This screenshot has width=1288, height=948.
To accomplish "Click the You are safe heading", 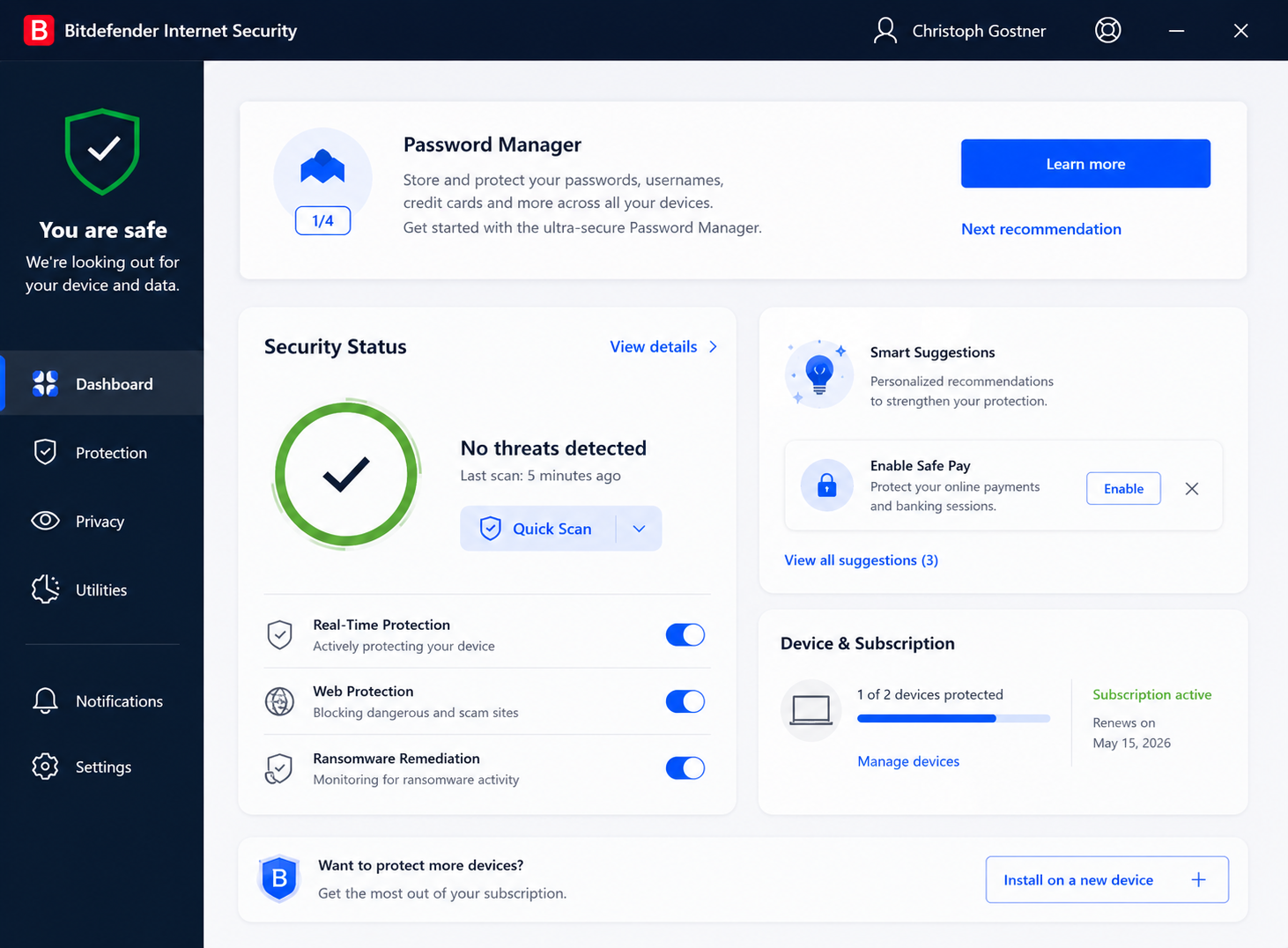I will click(x=103, y=230).
